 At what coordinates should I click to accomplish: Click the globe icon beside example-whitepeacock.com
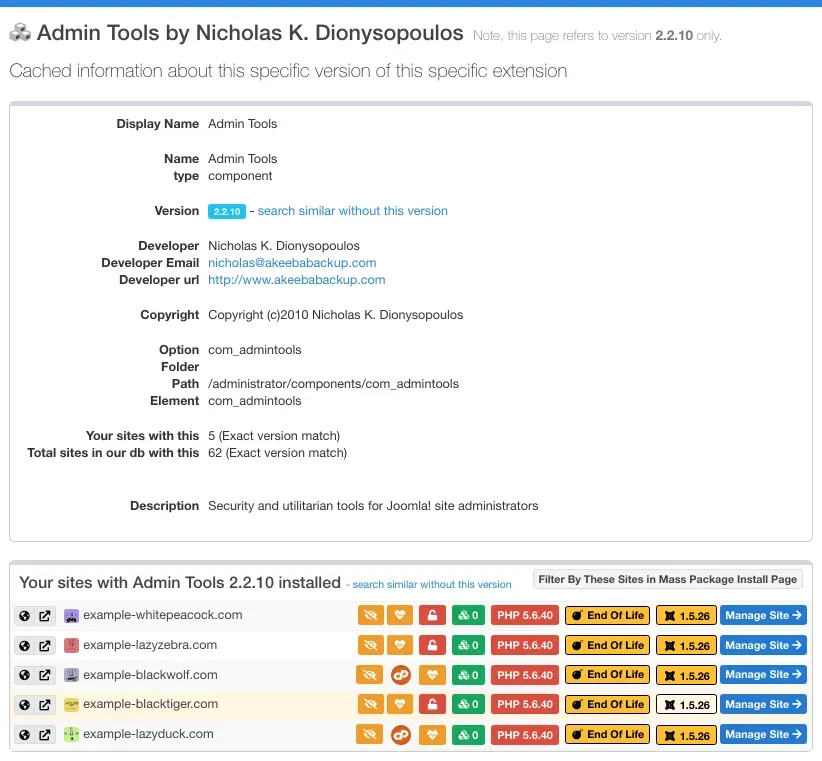(22, 615)
